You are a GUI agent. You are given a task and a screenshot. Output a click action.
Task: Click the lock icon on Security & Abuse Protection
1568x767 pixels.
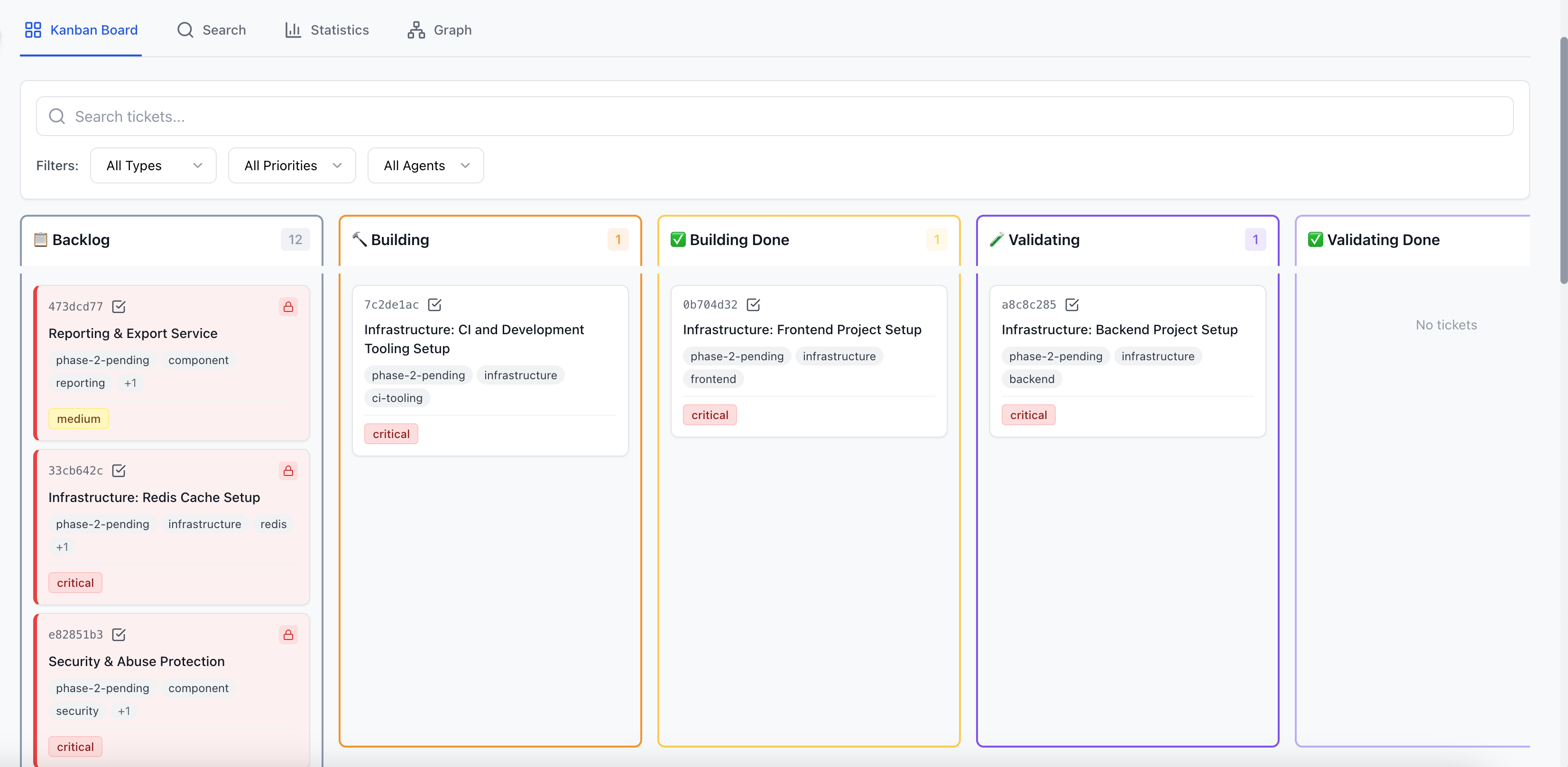[288, 635]
